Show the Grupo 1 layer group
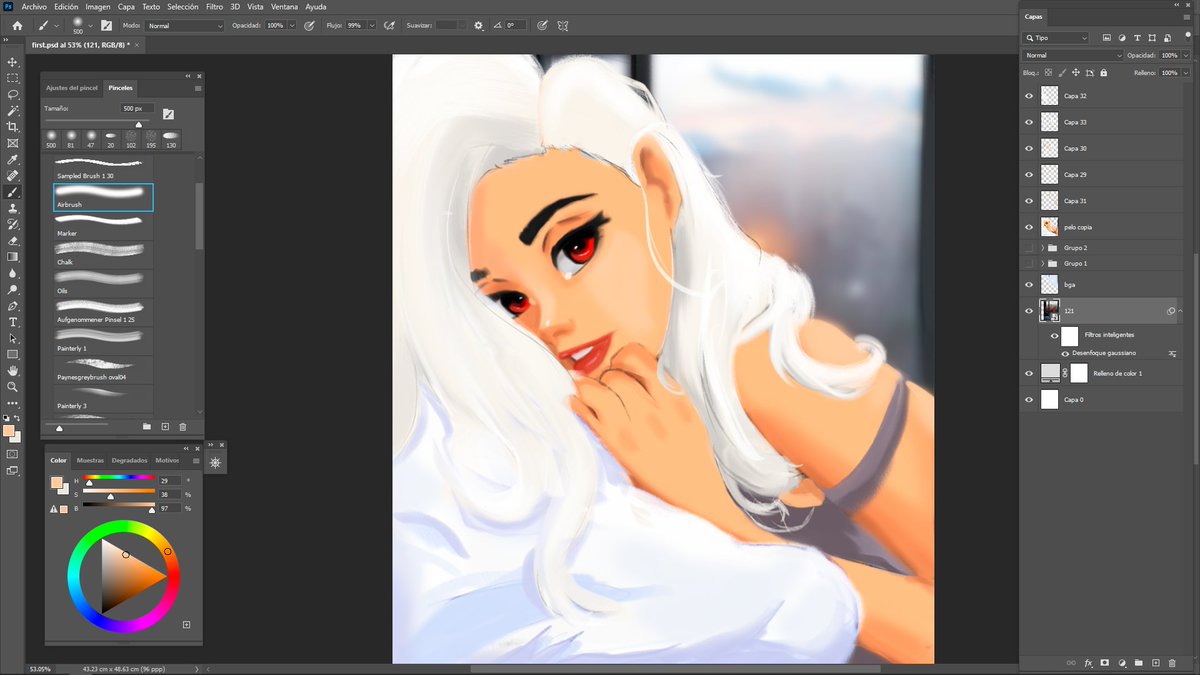The image size is (1200, 675). pos(1029,263)
